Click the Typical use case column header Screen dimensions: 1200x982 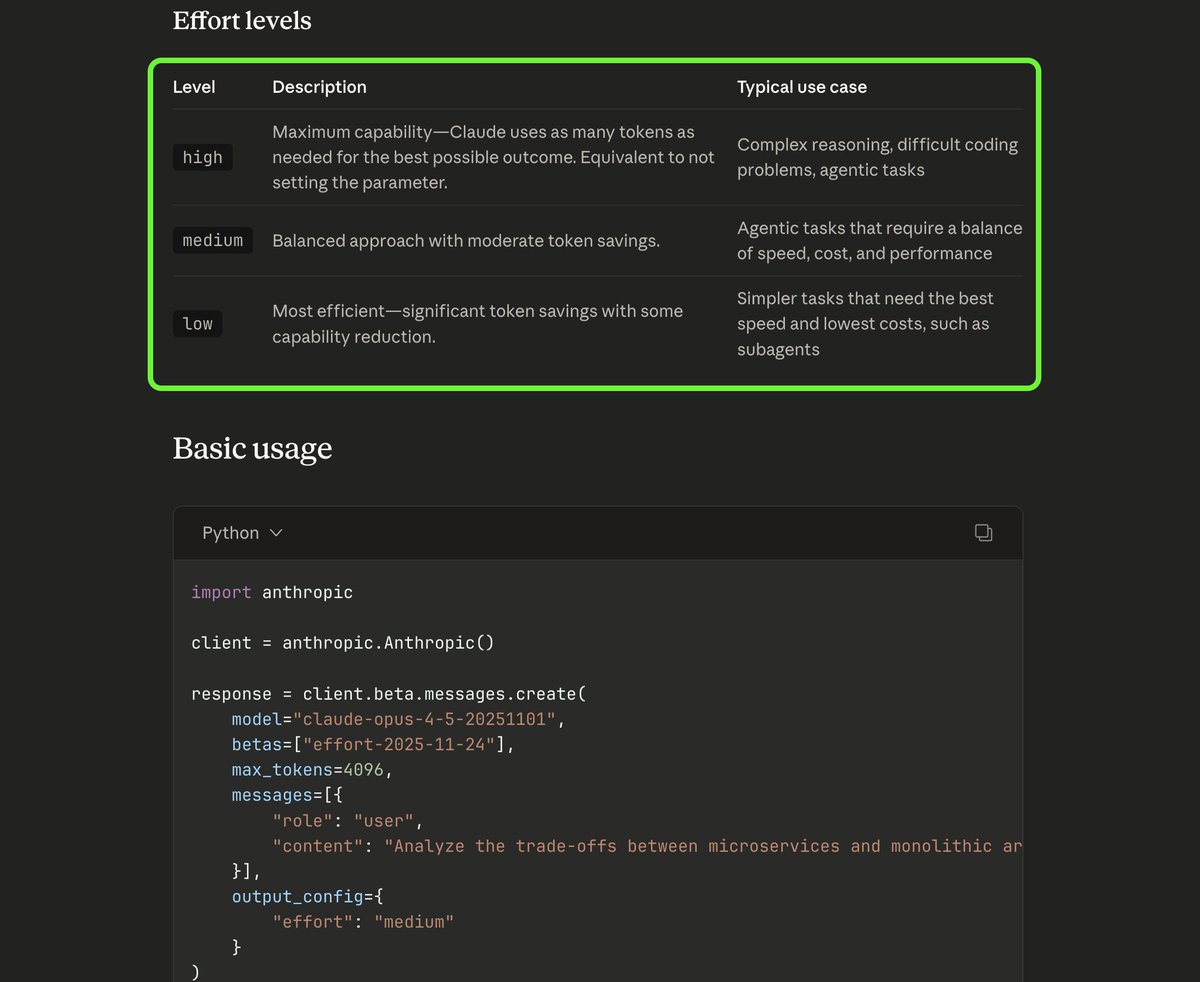(801, 87)
